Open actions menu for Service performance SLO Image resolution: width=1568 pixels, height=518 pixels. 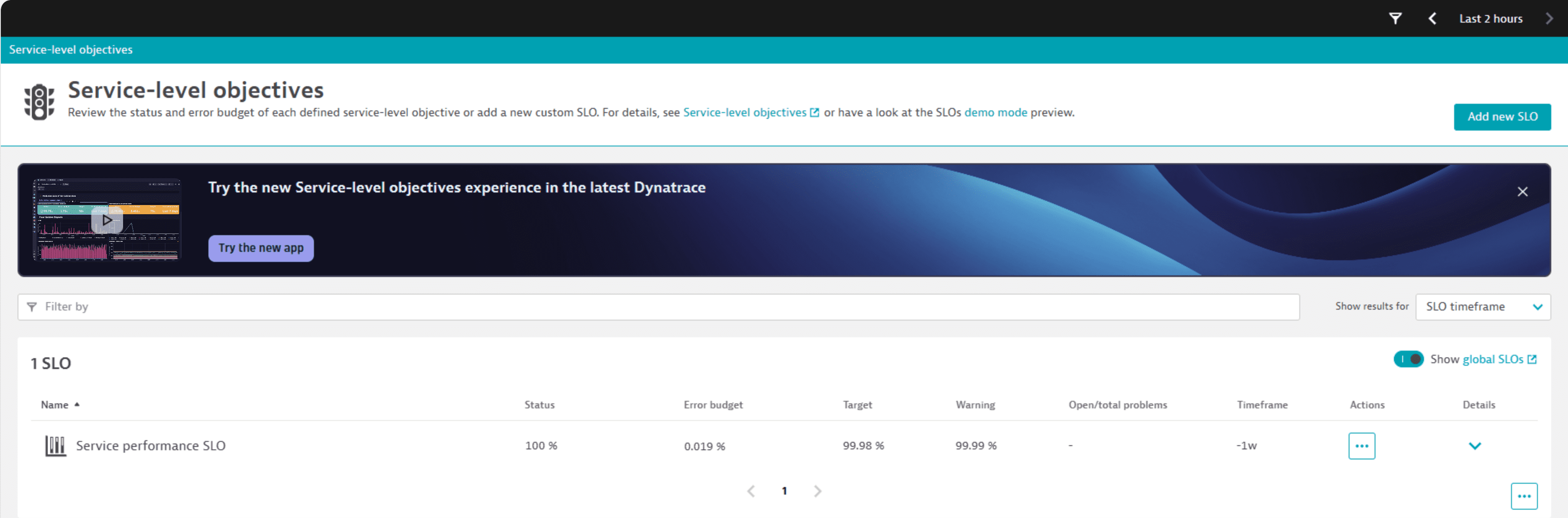pos(1362,446)
